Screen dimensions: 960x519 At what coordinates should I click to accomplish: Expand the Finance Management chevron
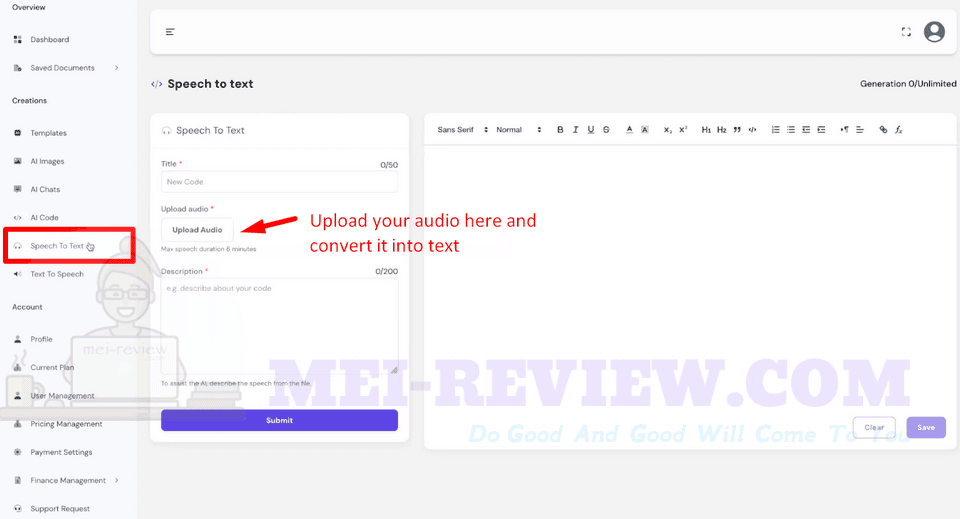pos(116,480)
